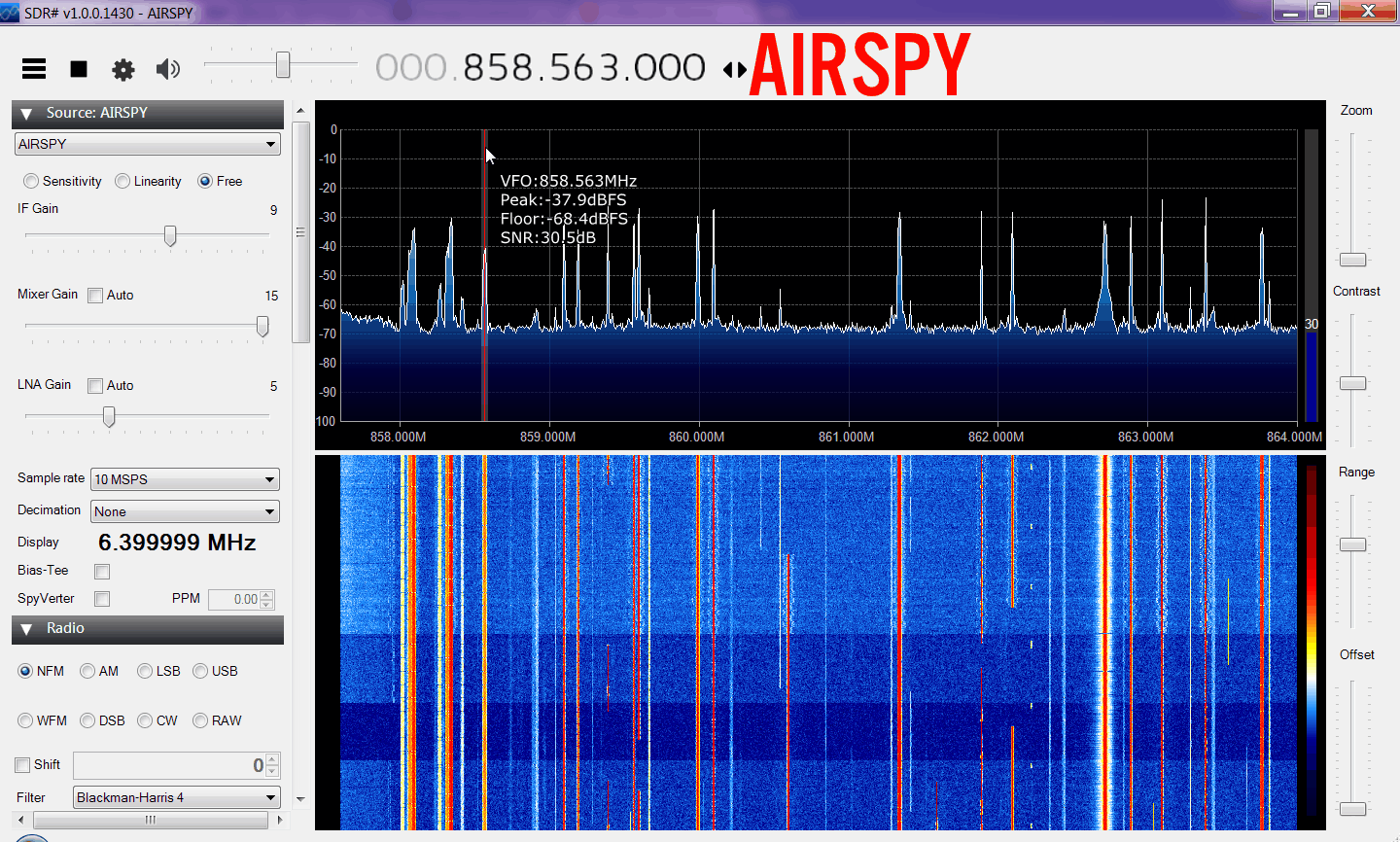
Task: Select the Sensitivity gain mode
Action: tap(32, 181)
